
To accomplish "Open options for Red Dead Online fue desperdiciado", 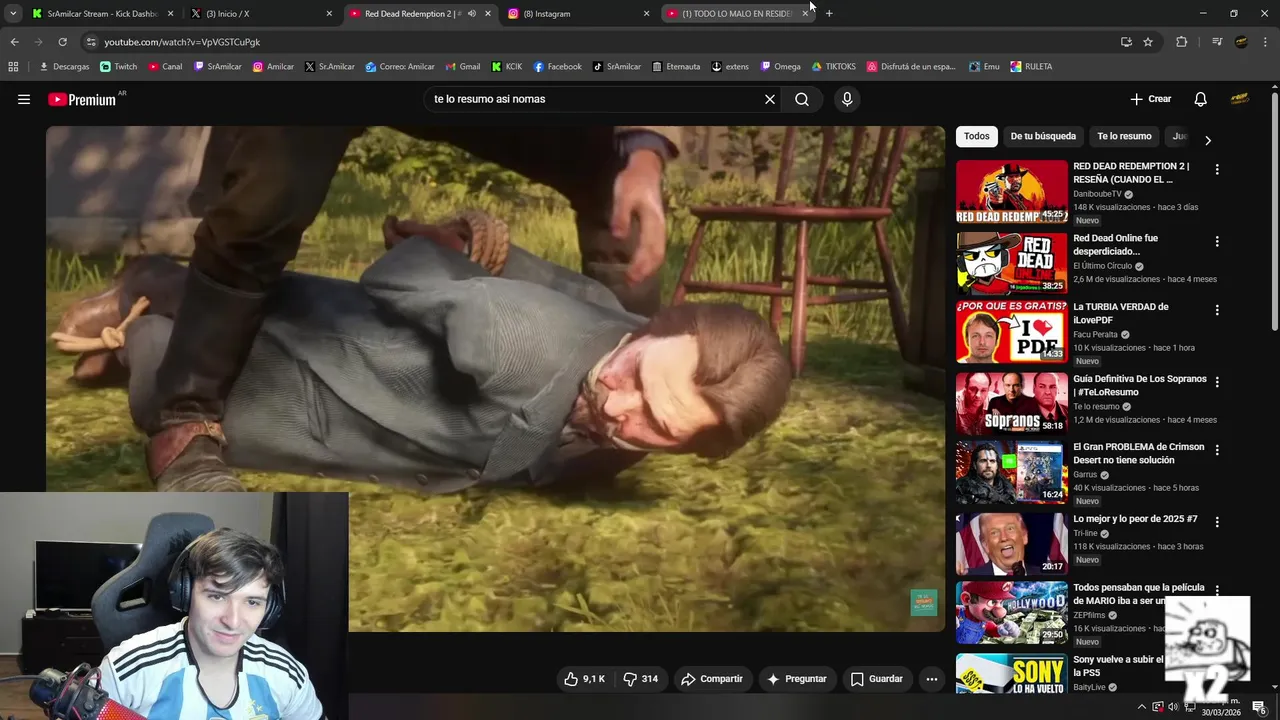I will point(1217,241).
